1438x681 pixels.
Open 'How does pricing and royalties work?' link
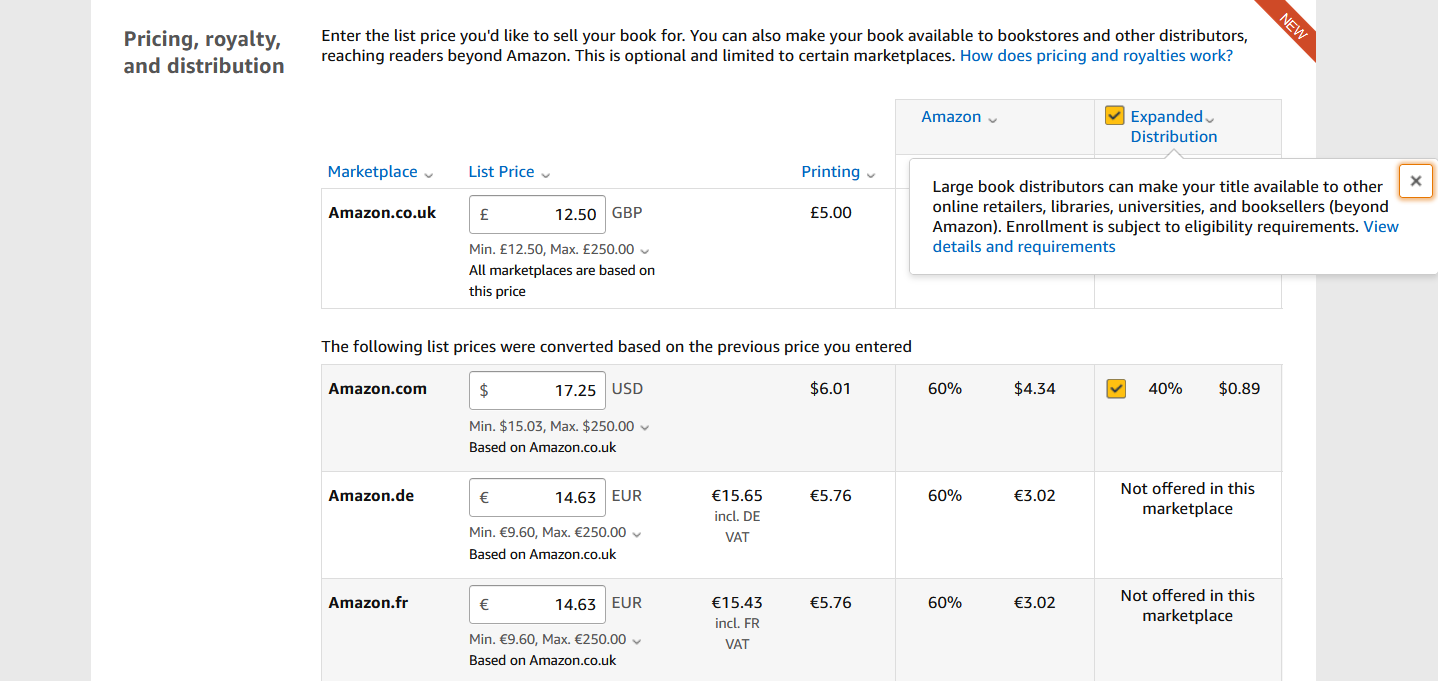1096,56
